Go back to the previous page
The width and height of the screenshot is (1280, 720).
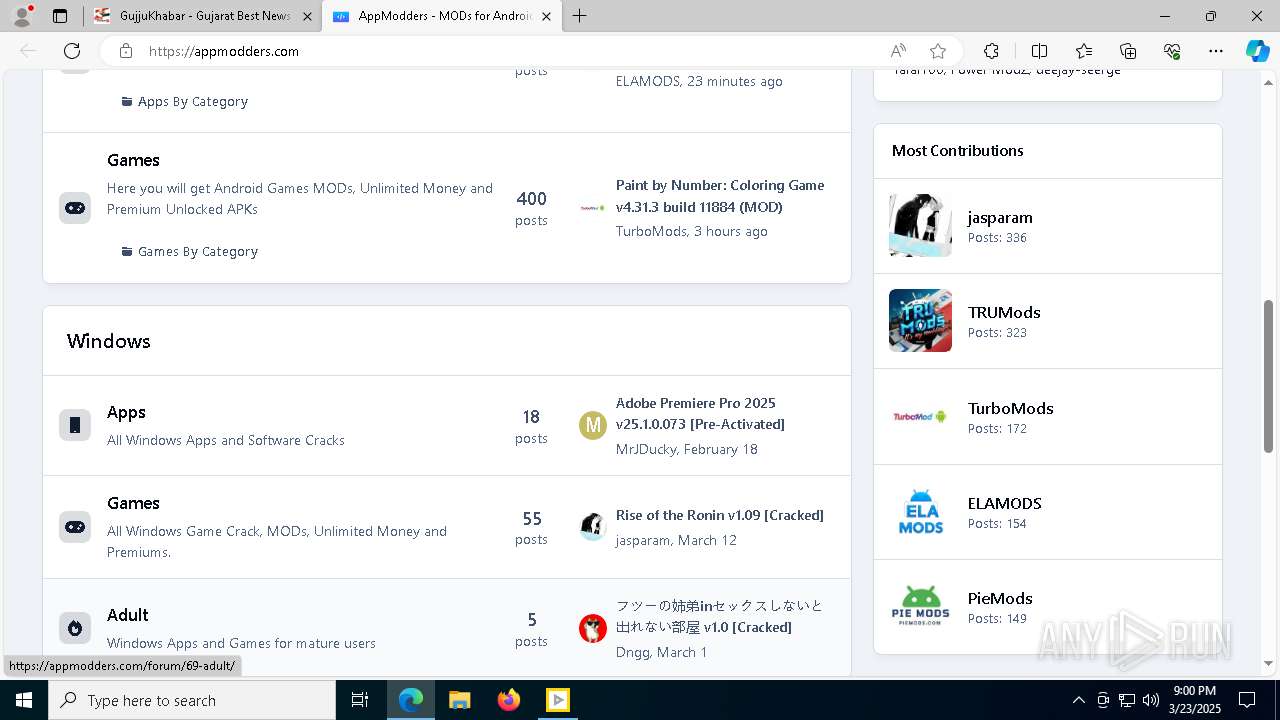(x=28, y=51)
